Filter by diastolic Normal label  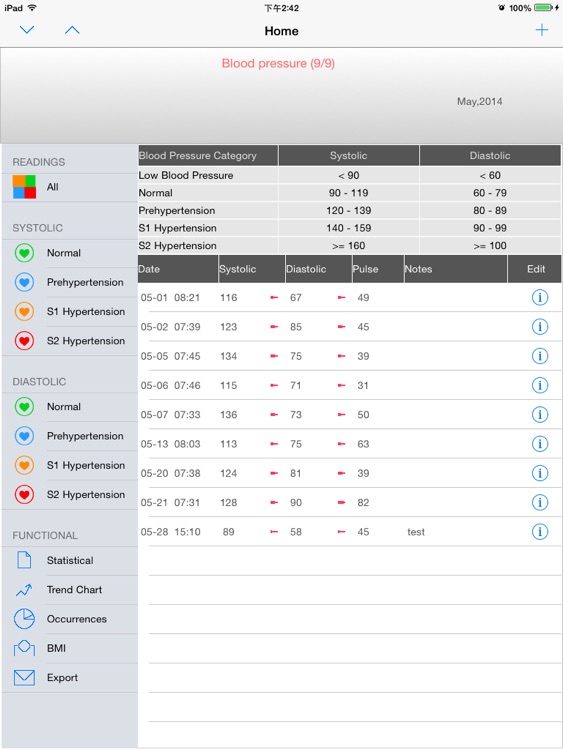[64, 407]
